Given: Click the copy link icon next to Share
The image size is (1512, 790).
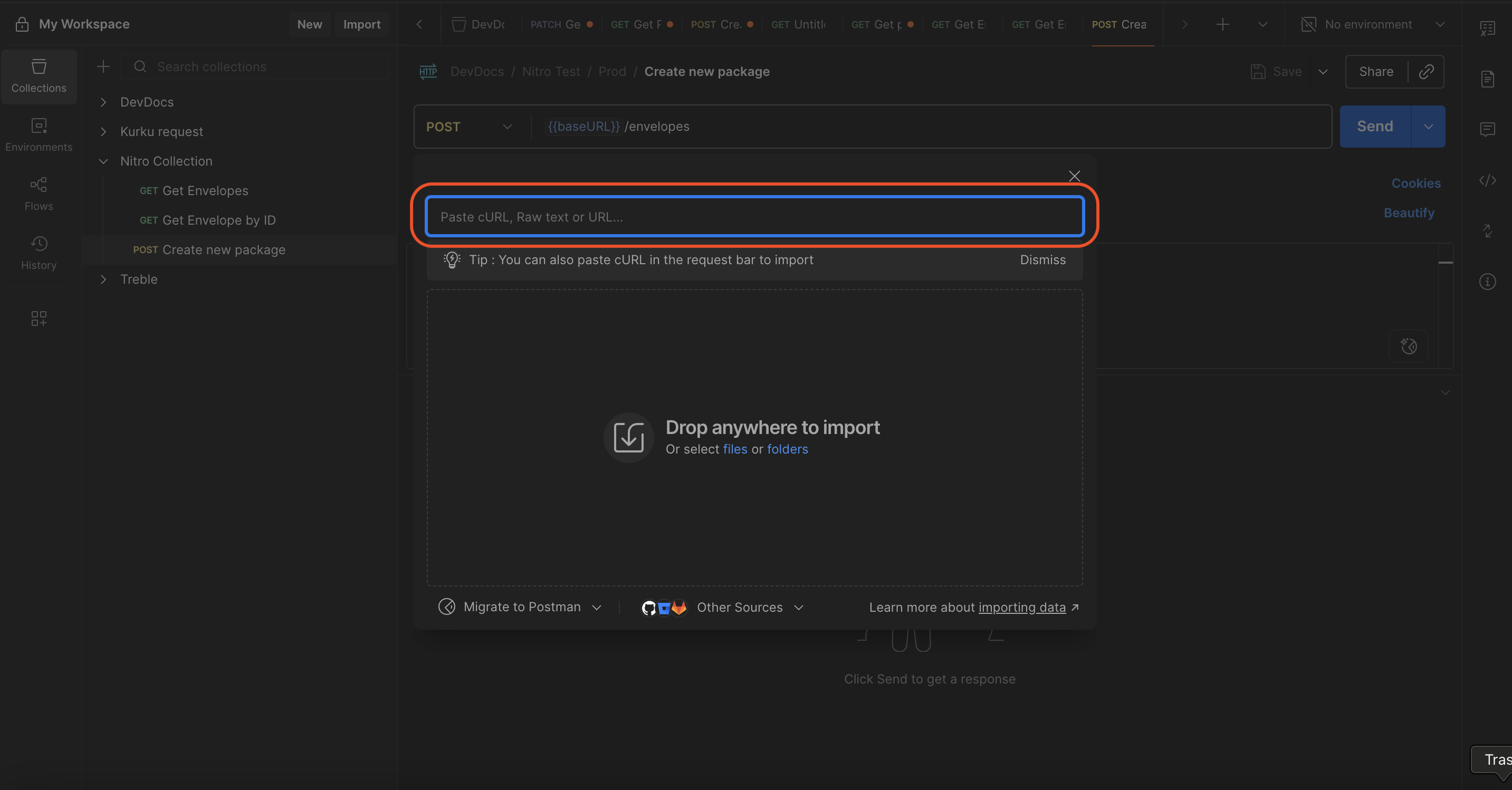Looking at the screenshot, I should click(1425, 72).
